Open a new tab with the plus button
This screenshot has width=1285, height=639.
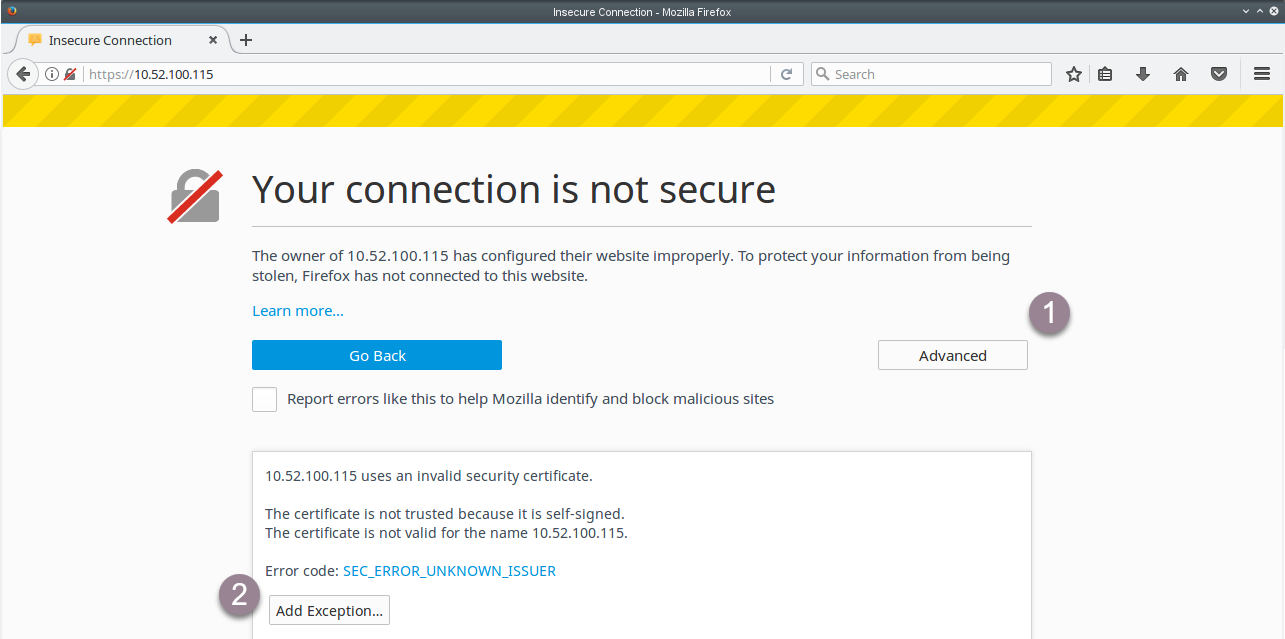[x=246, y=40]
